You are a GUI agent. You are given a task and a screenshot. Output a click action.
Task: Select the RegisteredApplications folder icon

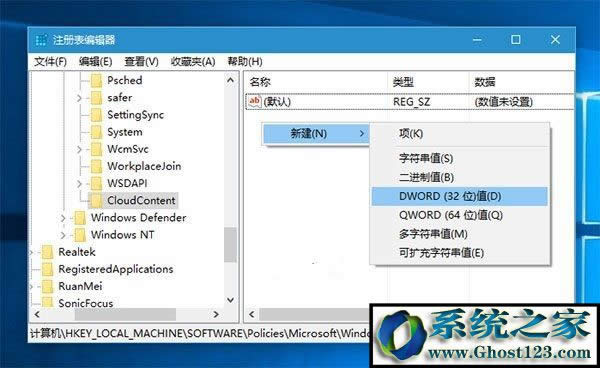point(47,269)
